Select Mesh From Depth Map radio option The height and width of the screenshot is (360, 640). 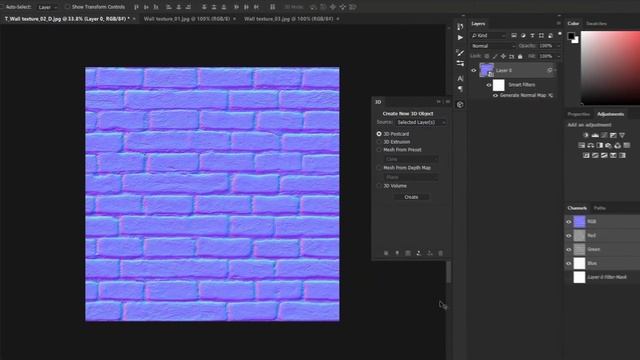click(x=379, y=168)
